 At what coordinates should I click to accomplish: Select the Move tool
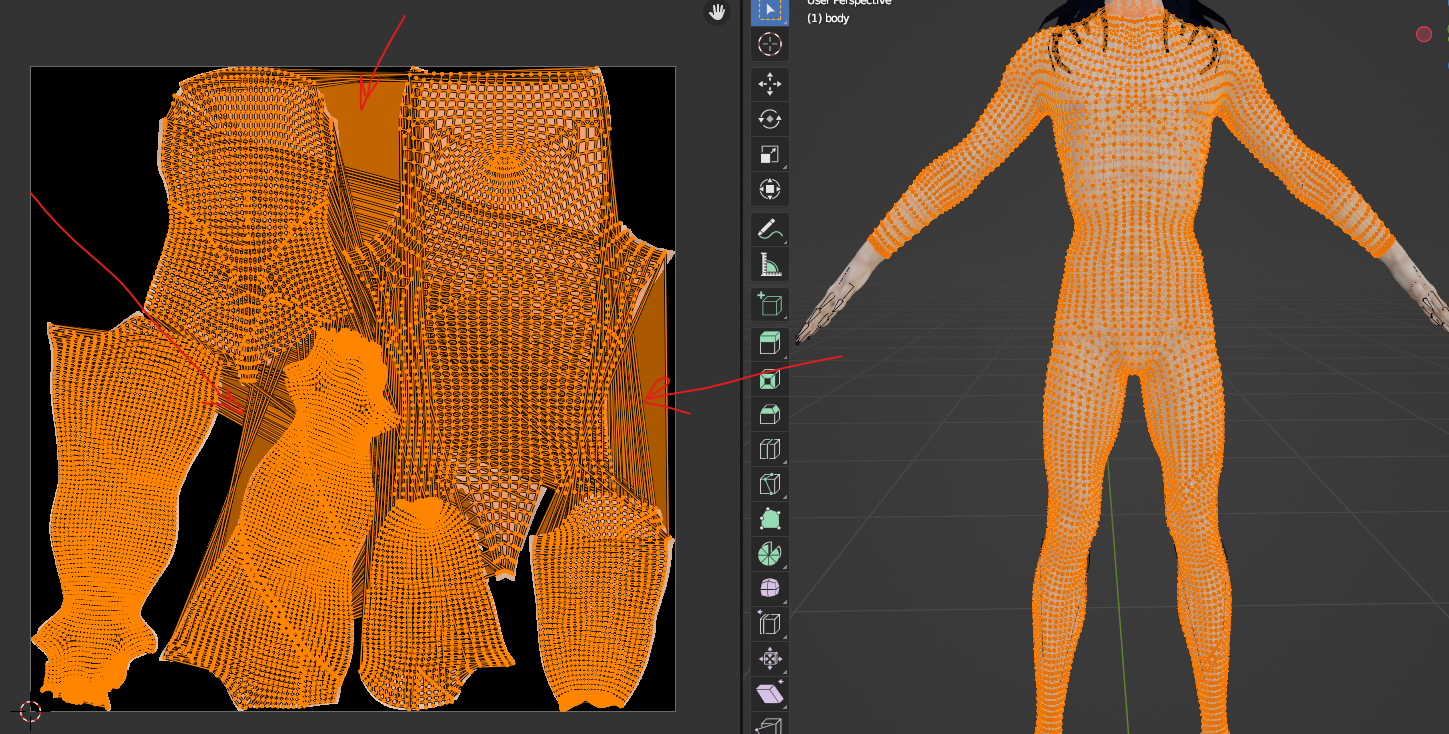point(769,84)
